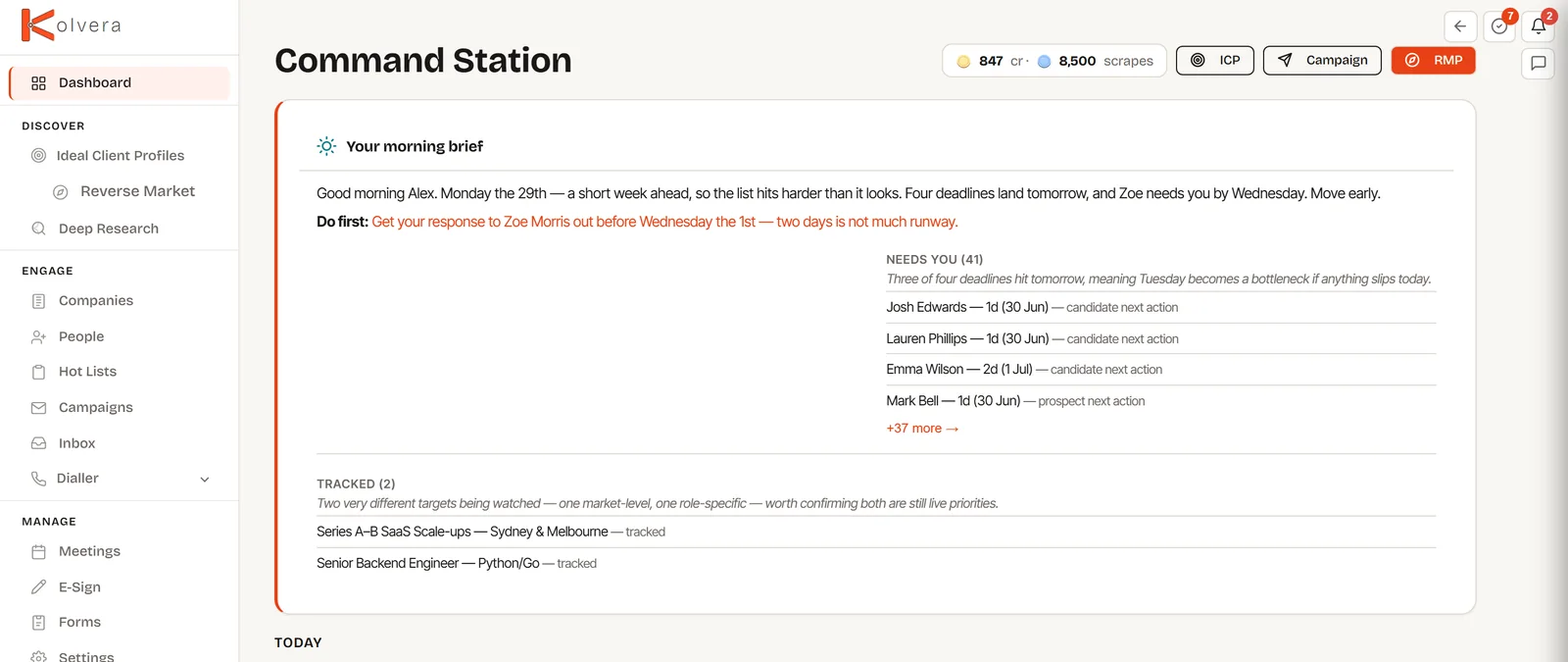Go to Ideal Client Profiles
Image resolution: width=1568 pixels, height=662 pixels.
point(121,155)
